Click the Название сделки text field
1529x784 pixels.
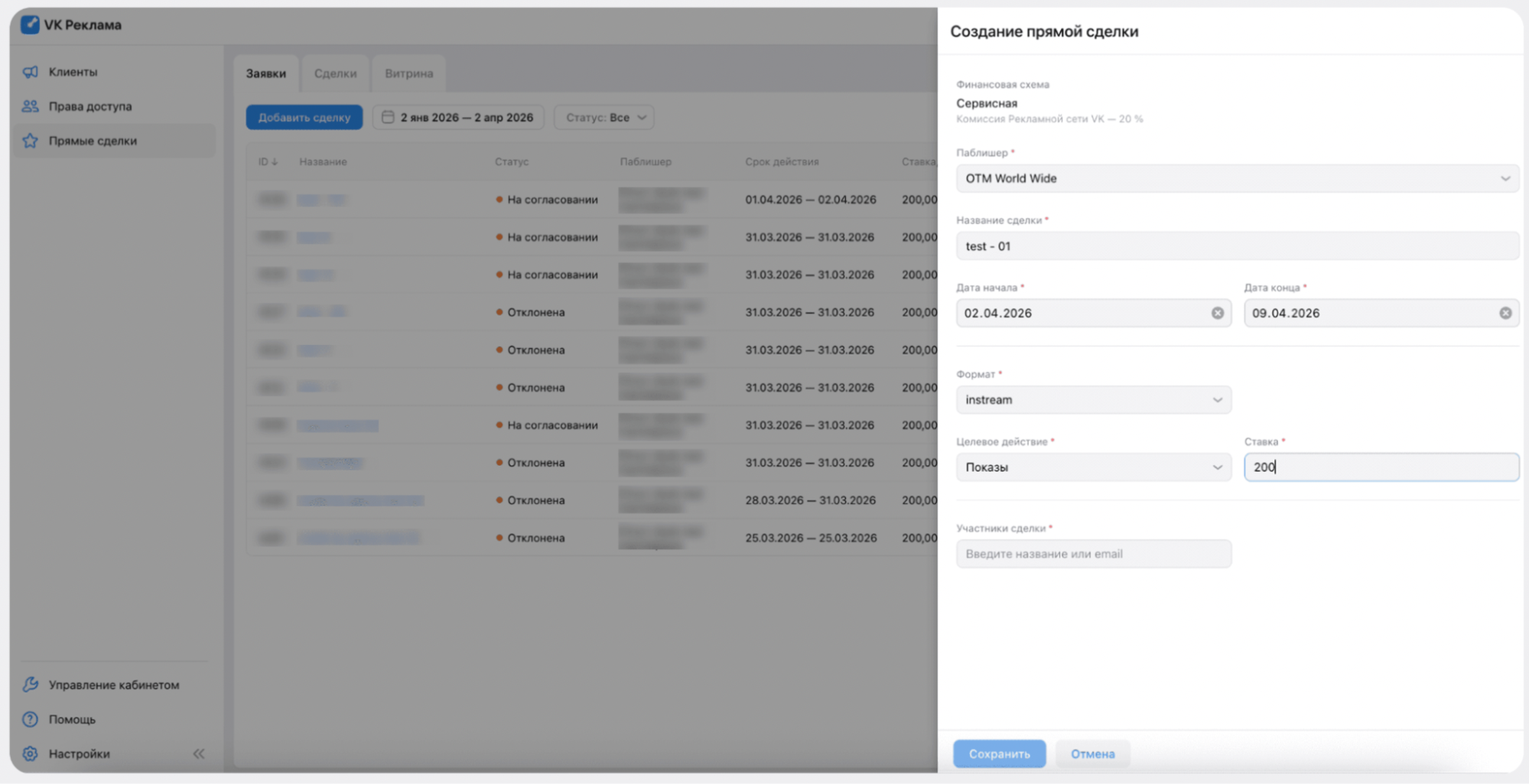pyautogui.click(x=1237, y=246)
